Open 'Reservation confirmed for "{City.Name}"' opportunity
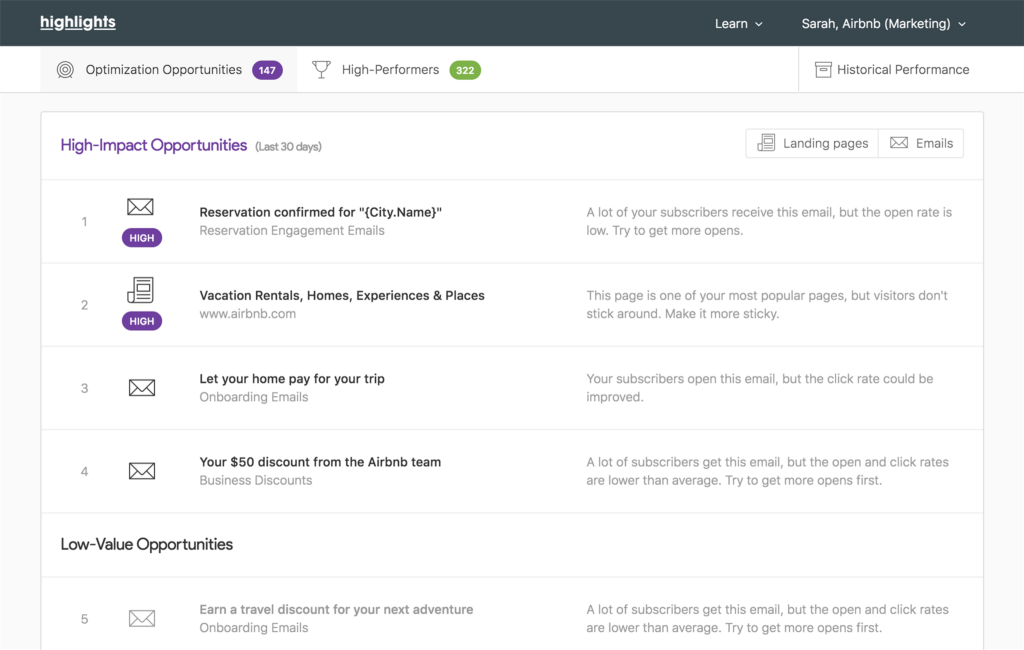 coord(320,212)
